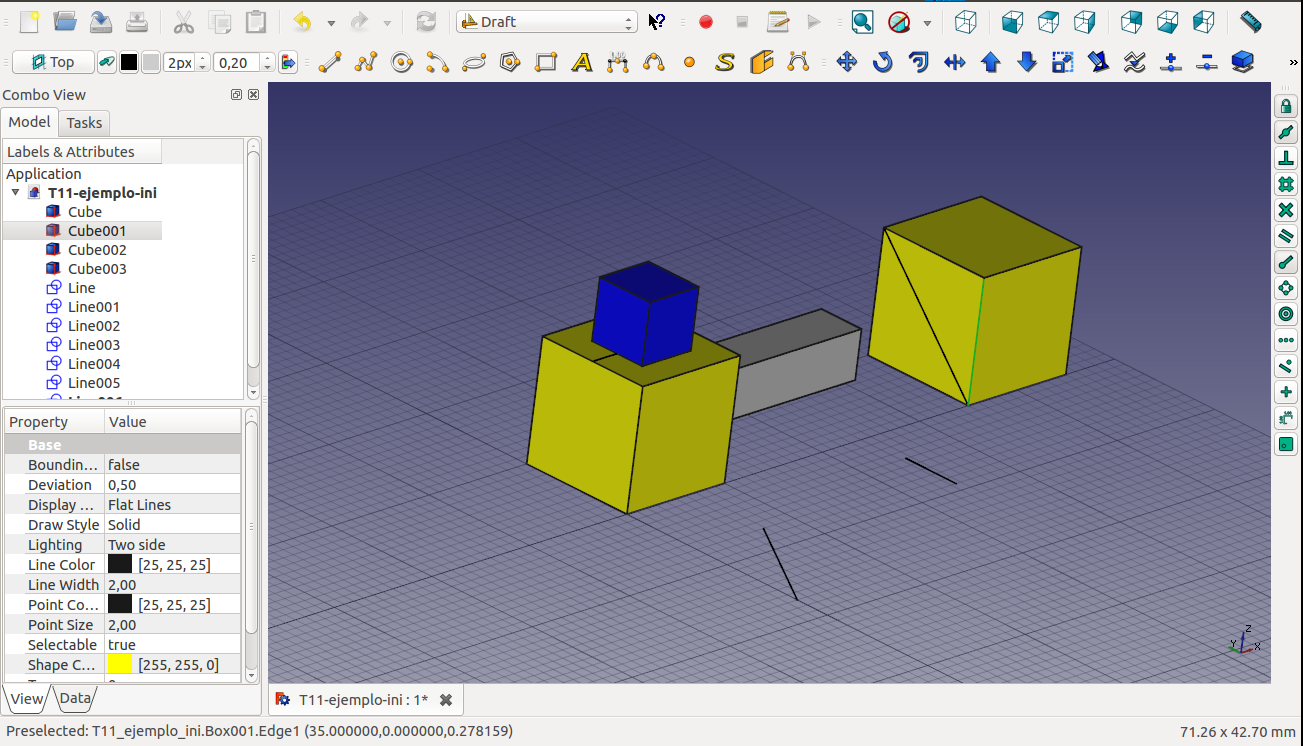
Task: Toggle snap to grid
Action: (x=1286, y=184)
